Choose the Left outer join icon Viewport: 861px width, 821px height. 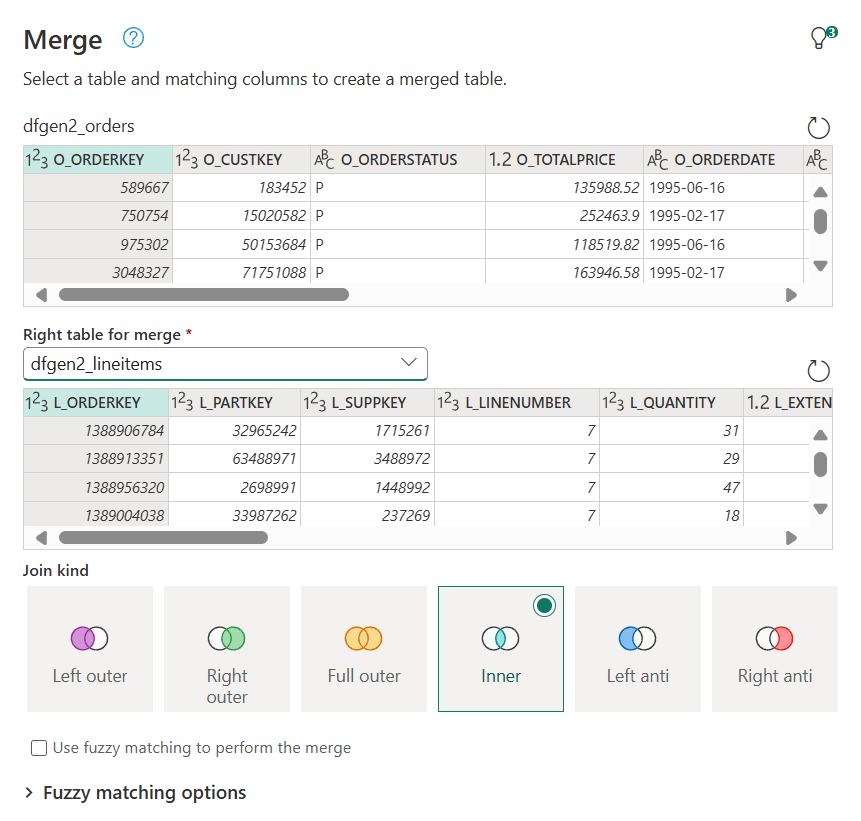(90, 638)
